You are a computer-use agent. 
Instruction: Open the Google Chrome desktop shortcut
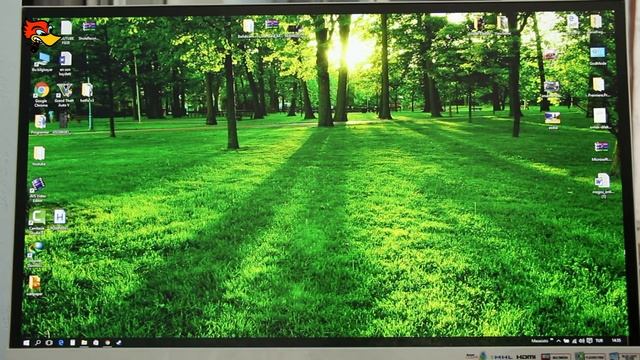click(x=41, y=90)
